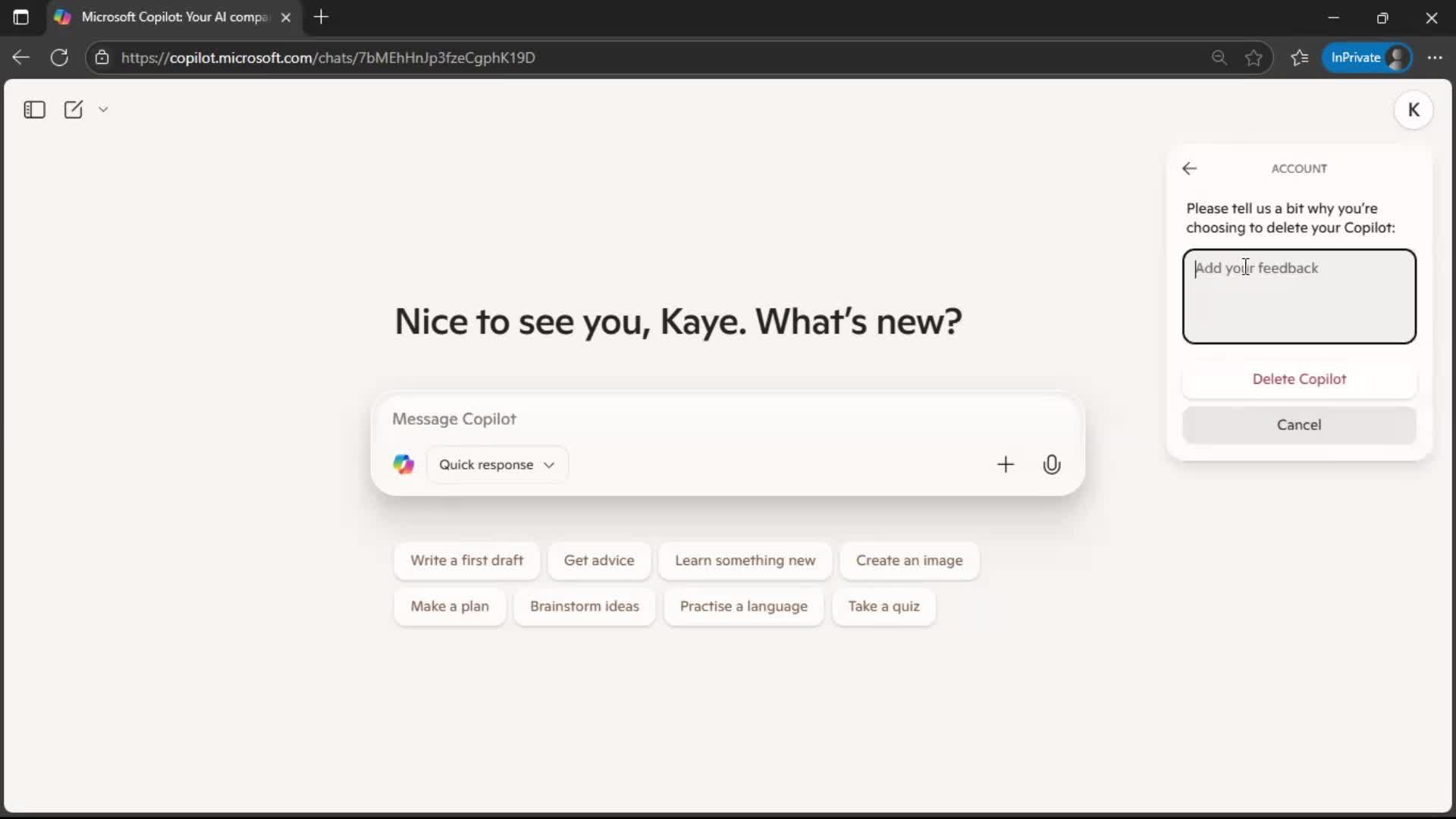1456x819 pixels.
Task: Select Create an image suggestion
Action: 909,560
